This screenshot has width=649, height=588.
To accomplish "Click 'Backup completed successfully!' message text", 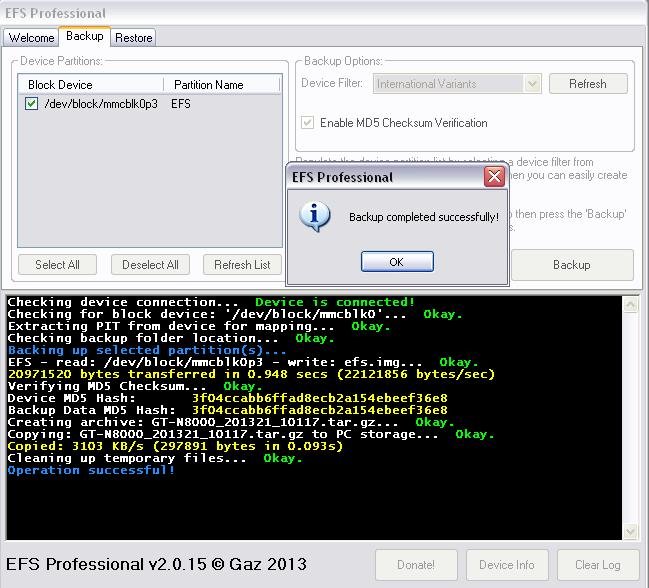I will [424, 217].
